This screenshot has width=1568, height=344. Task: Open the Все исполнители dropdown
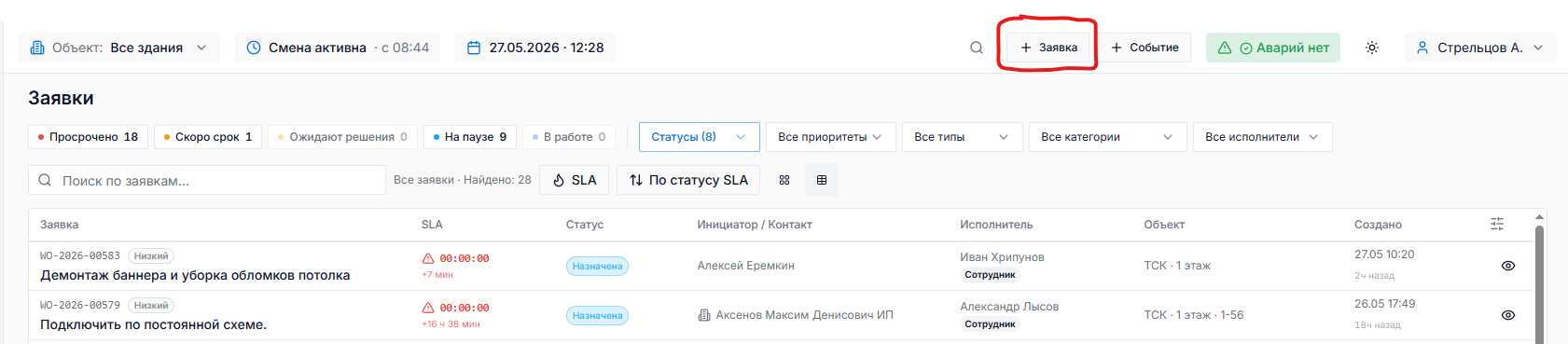1263,137
